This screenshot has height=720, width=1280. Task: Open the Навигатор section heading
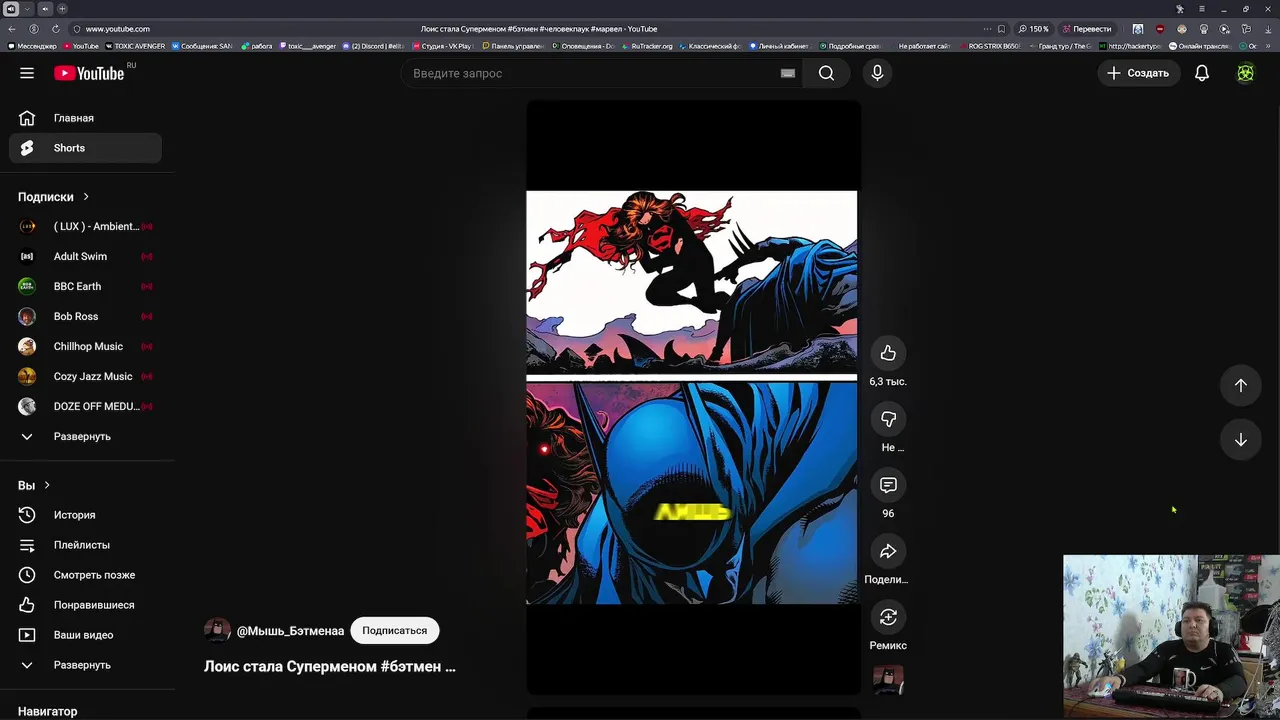[x=47, y=711]
